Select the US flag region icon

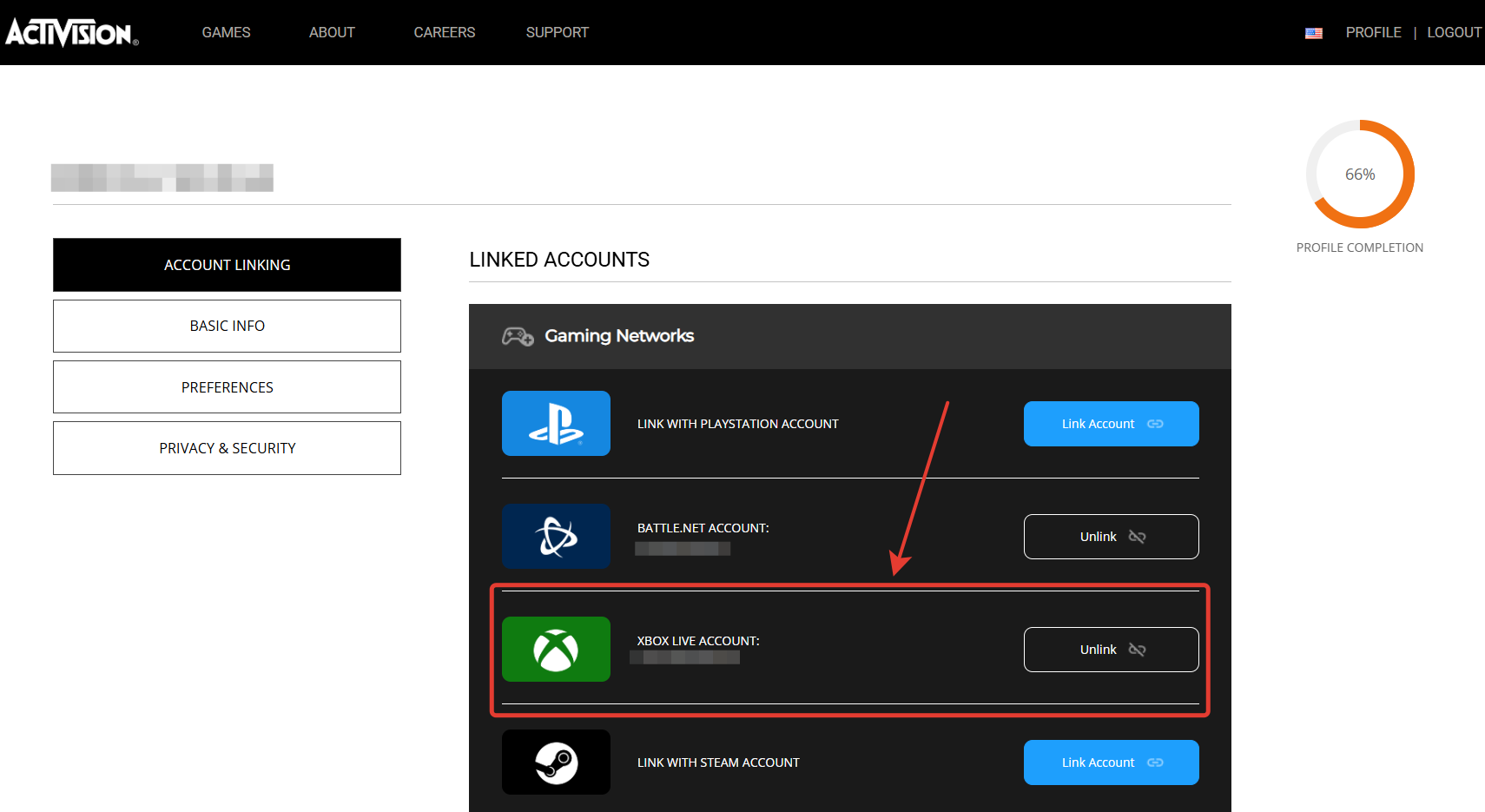1314,33
